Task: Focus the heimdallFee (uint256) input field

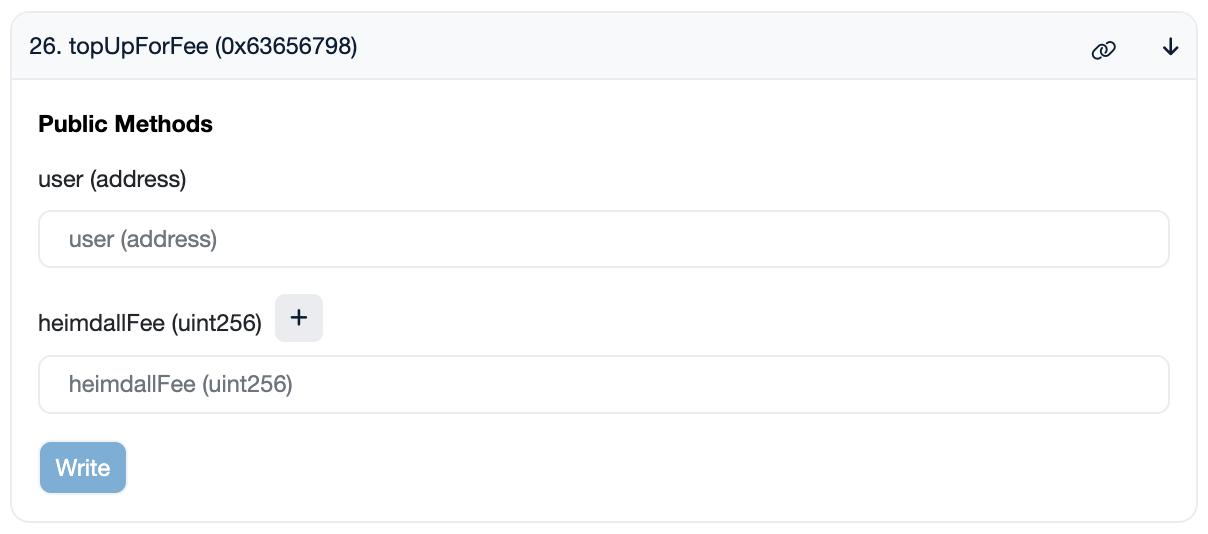Action: tap(603, 384)
